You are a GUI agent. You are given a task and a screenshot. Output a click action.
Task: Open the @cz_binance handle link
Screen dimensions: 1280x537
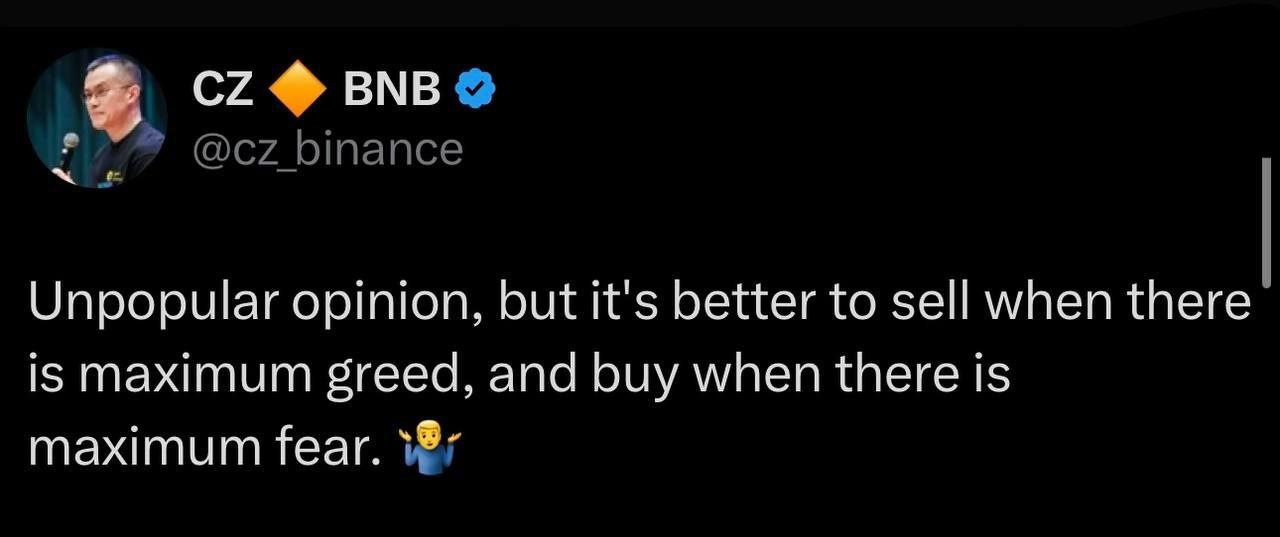(327, 150)
